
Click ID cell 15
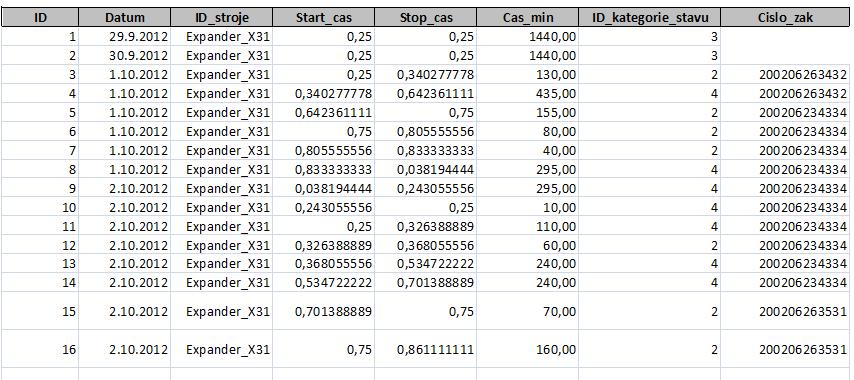click(40, 311)
